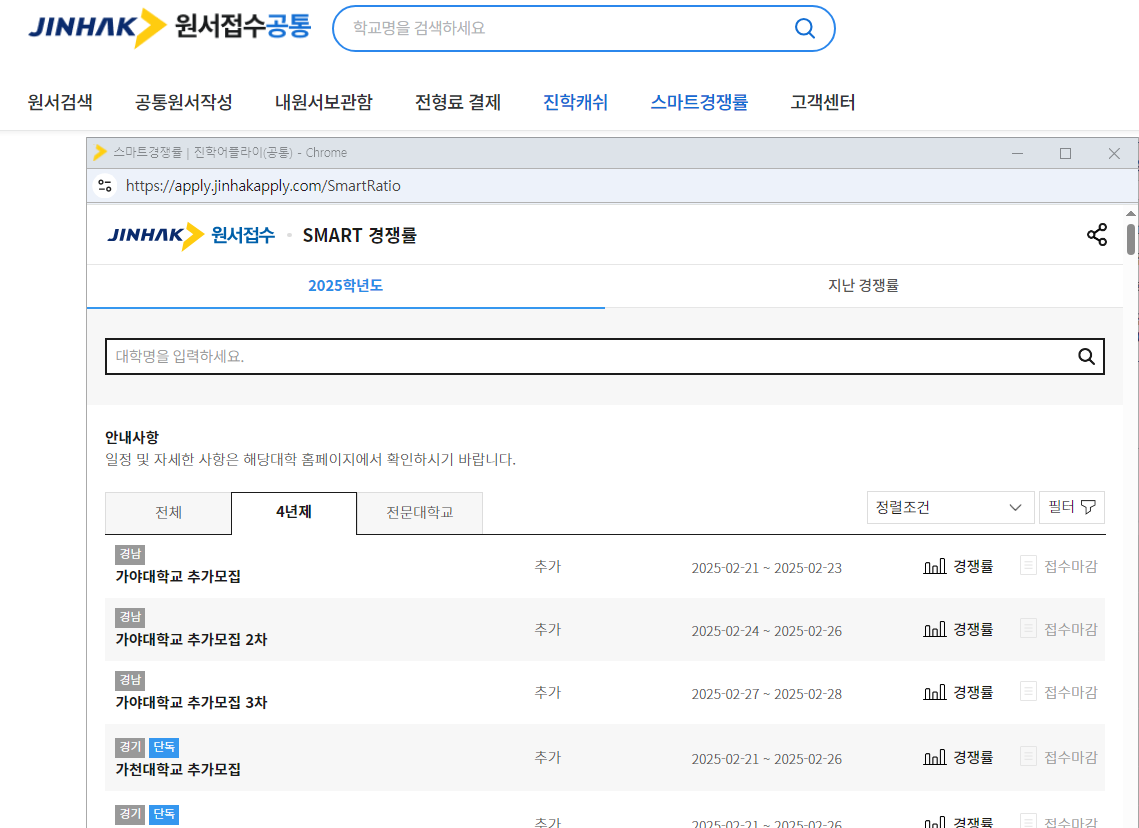Open 가천대학교 추가모집 entry

pyautogui.click(x=178, y=770)
